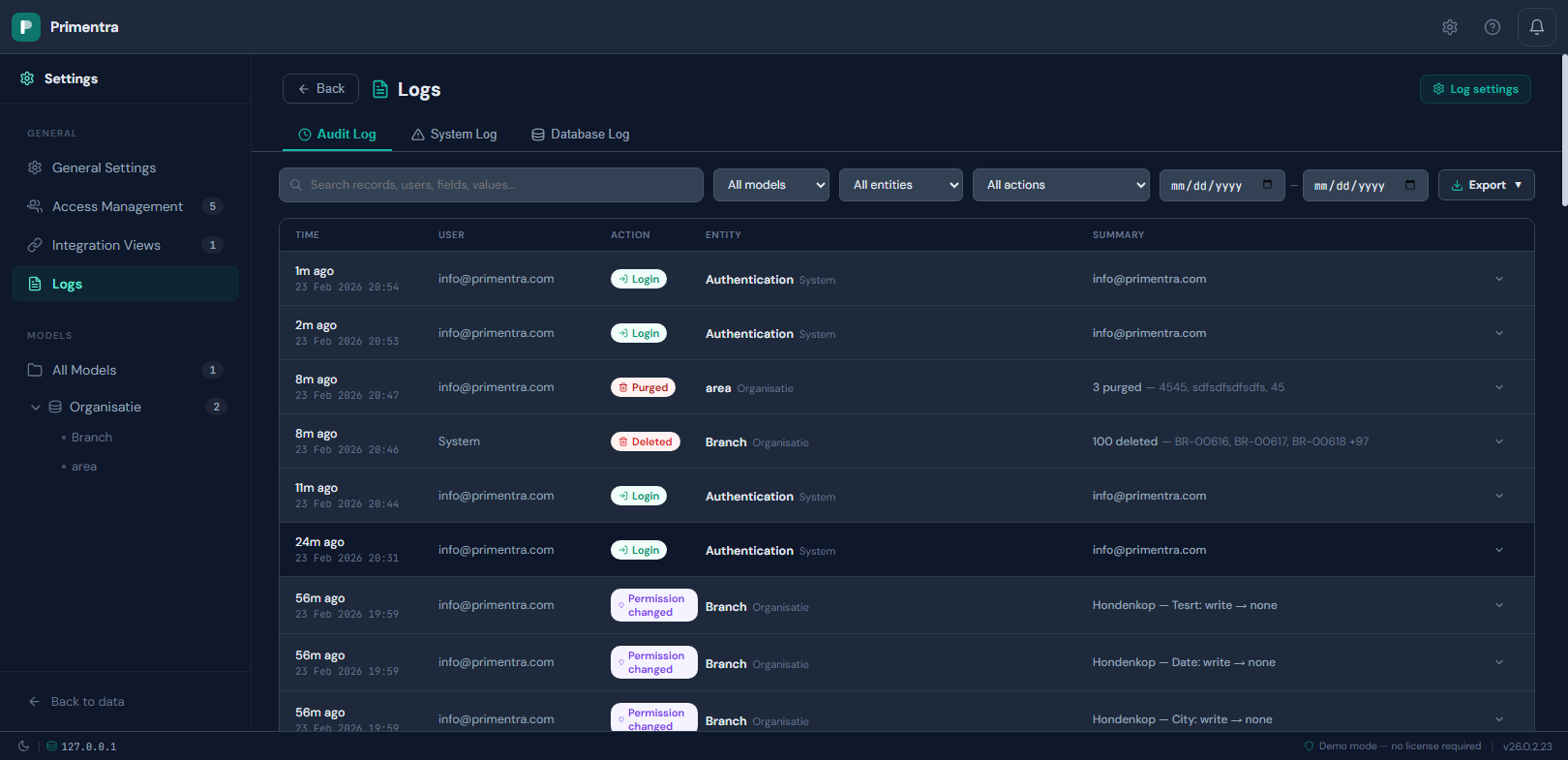The height and width of the screenshot is (760, 1568).
Task: Select area under Organisatie
Action: tap(84, 467)
